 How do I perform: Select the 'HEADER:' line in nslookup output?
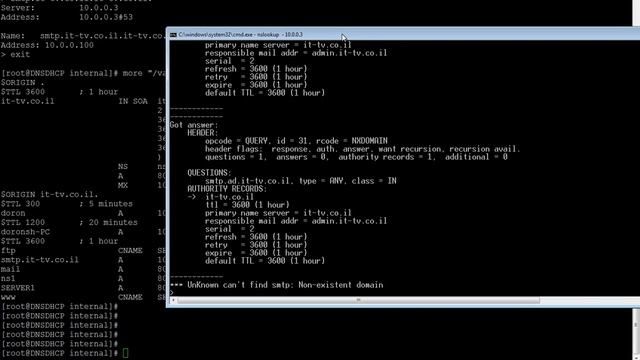point(202,133)
